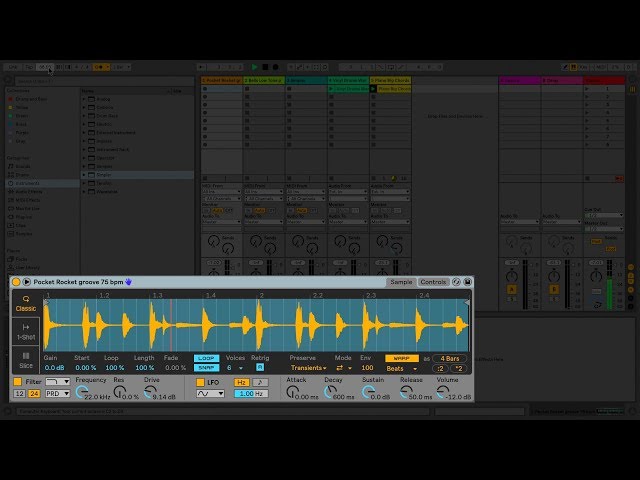The image size is (640, 480).
Task: Launch the Piano Big Chords clip
Action: pyautogui.click(x=373, y=89)
